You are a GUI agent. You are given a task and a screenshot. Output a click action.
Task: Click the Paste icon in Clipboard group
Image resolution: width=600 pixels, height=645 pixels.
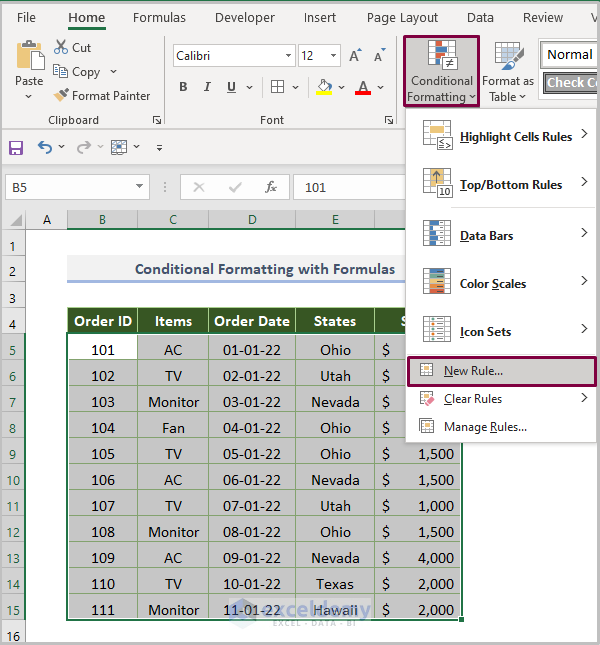pos(29,56)
